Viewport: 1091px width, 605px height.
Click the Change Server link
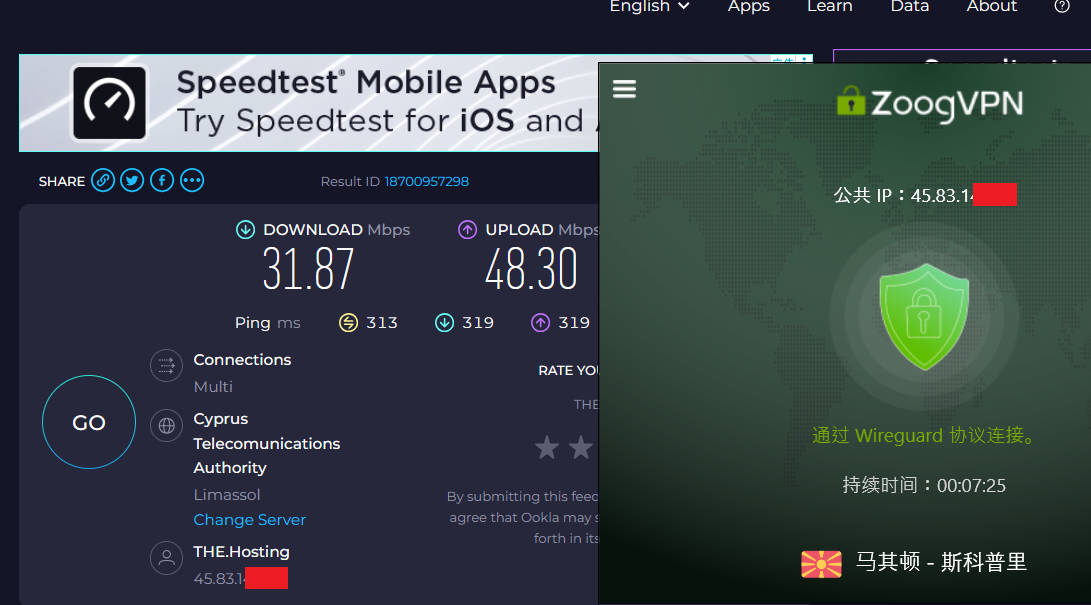[x=249, y=520]
